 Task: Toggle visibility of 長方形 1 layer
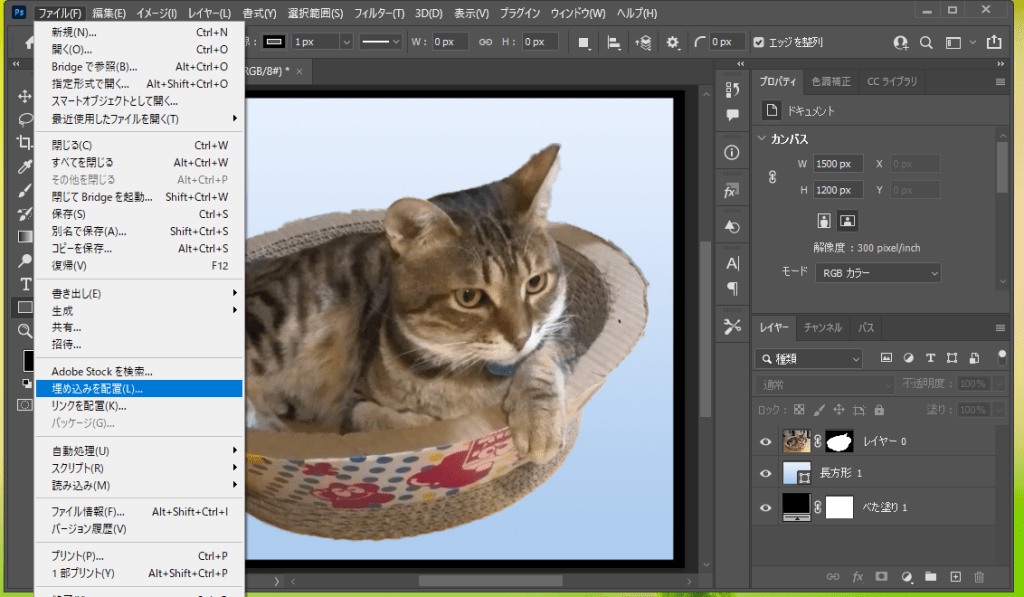pyautogui.click(x=766, y=473)
